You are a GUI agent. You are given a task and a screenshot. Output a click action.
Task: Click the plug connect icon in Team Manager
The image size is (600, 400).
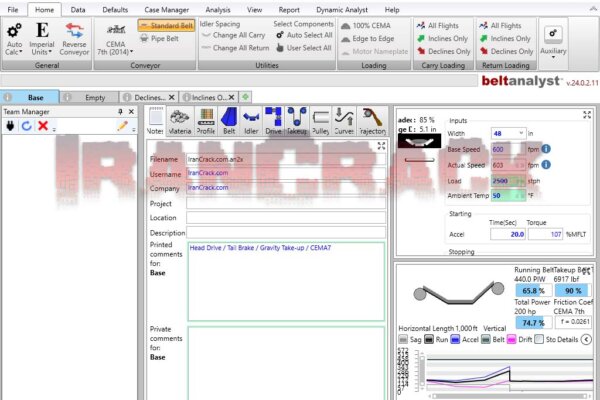pos(10,126)
